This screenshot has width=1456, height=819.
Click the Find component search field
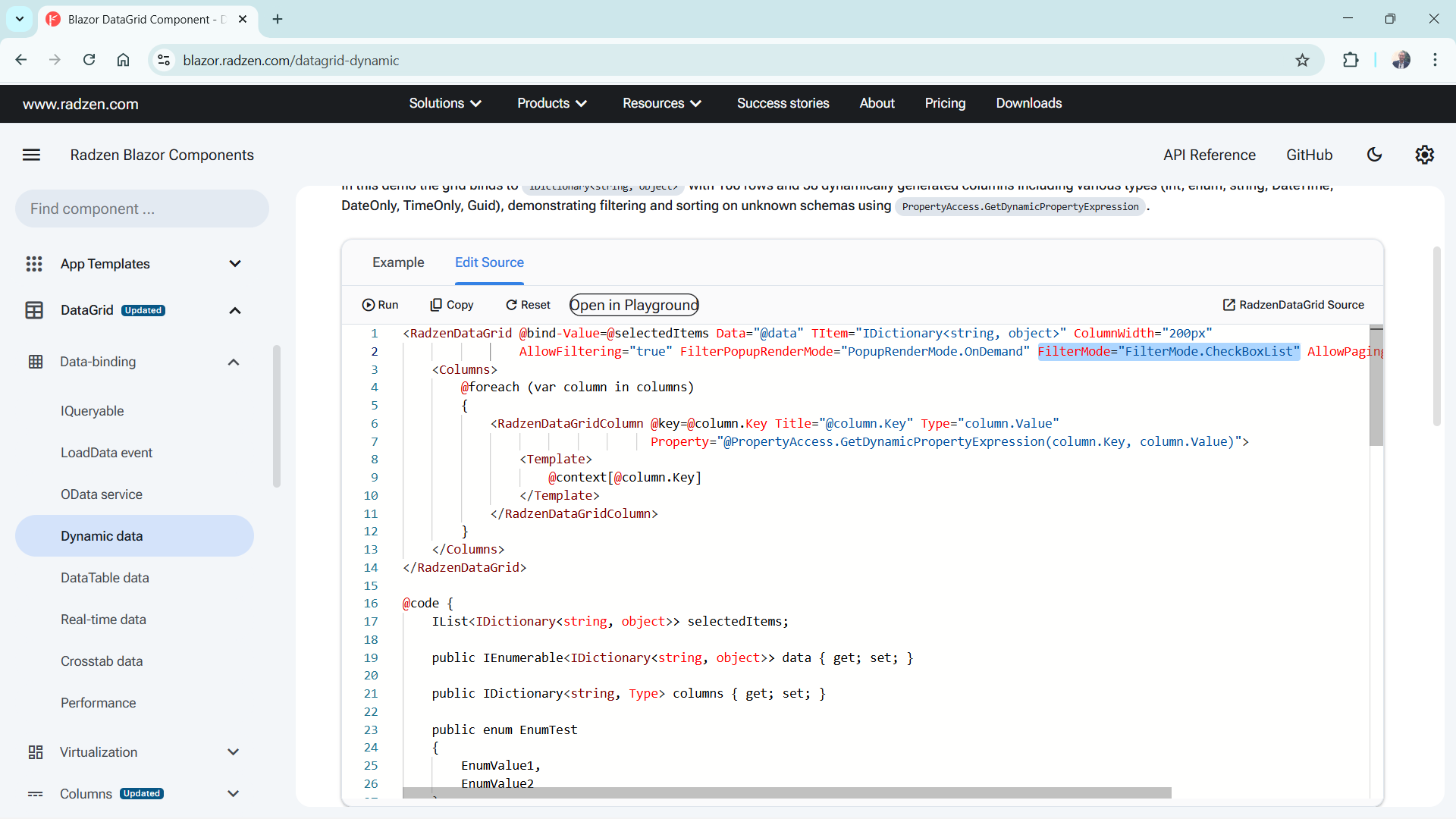click(142, 209)
